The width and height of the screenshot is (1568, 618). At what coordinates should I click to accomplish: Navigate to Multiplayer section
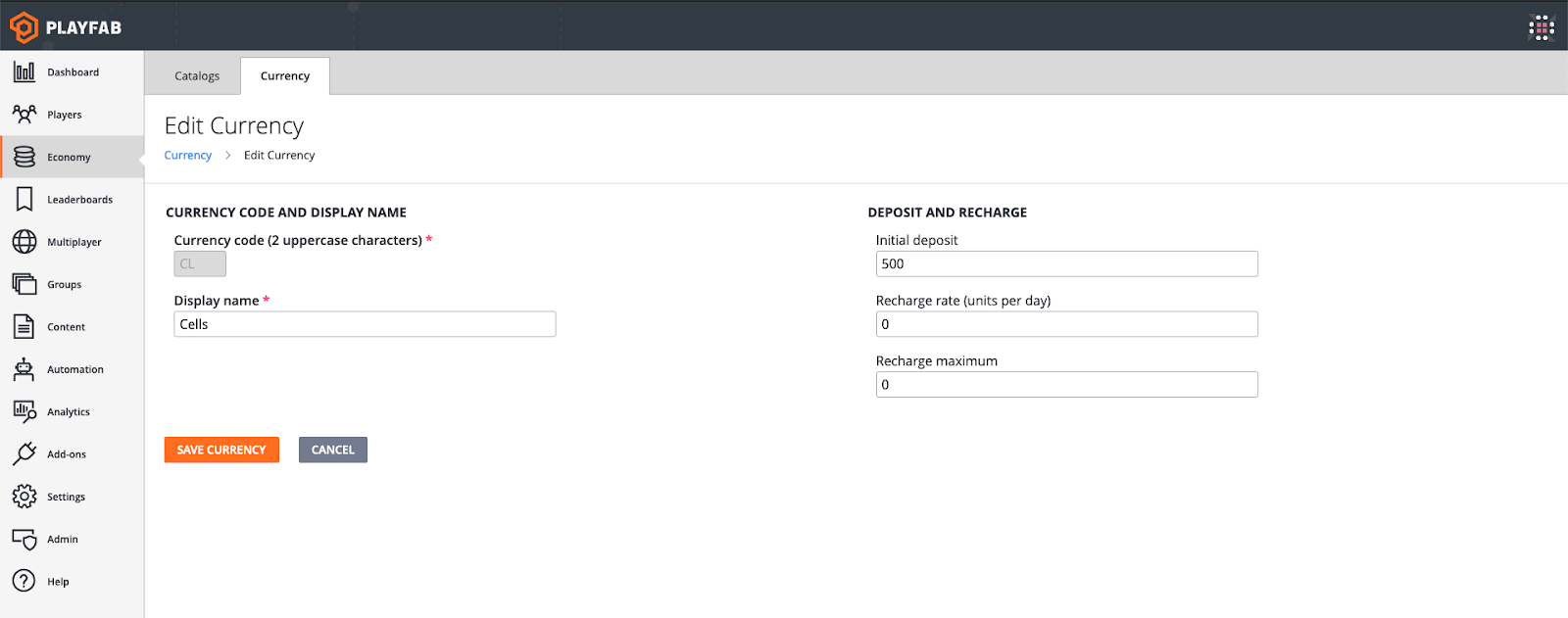(74, 242)
